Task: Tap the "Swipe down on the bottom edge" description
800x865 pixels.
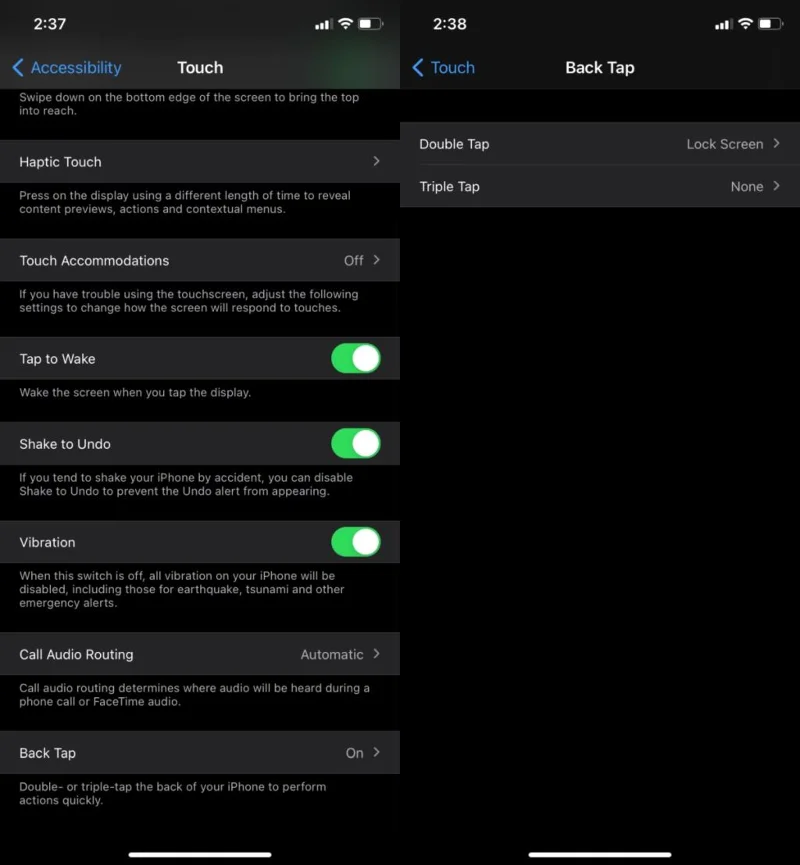Action: coord(189,104)
